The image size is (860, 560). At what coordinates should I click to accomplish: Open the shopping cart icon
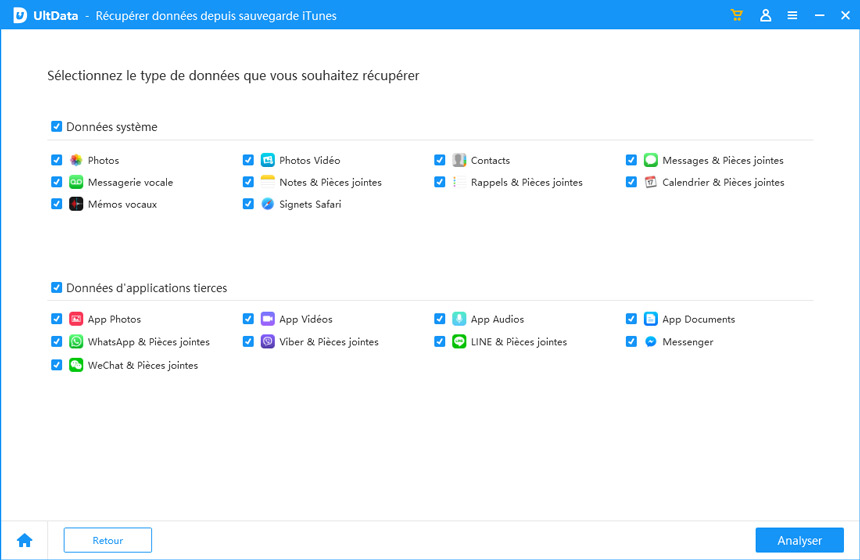tap(737, 15)
